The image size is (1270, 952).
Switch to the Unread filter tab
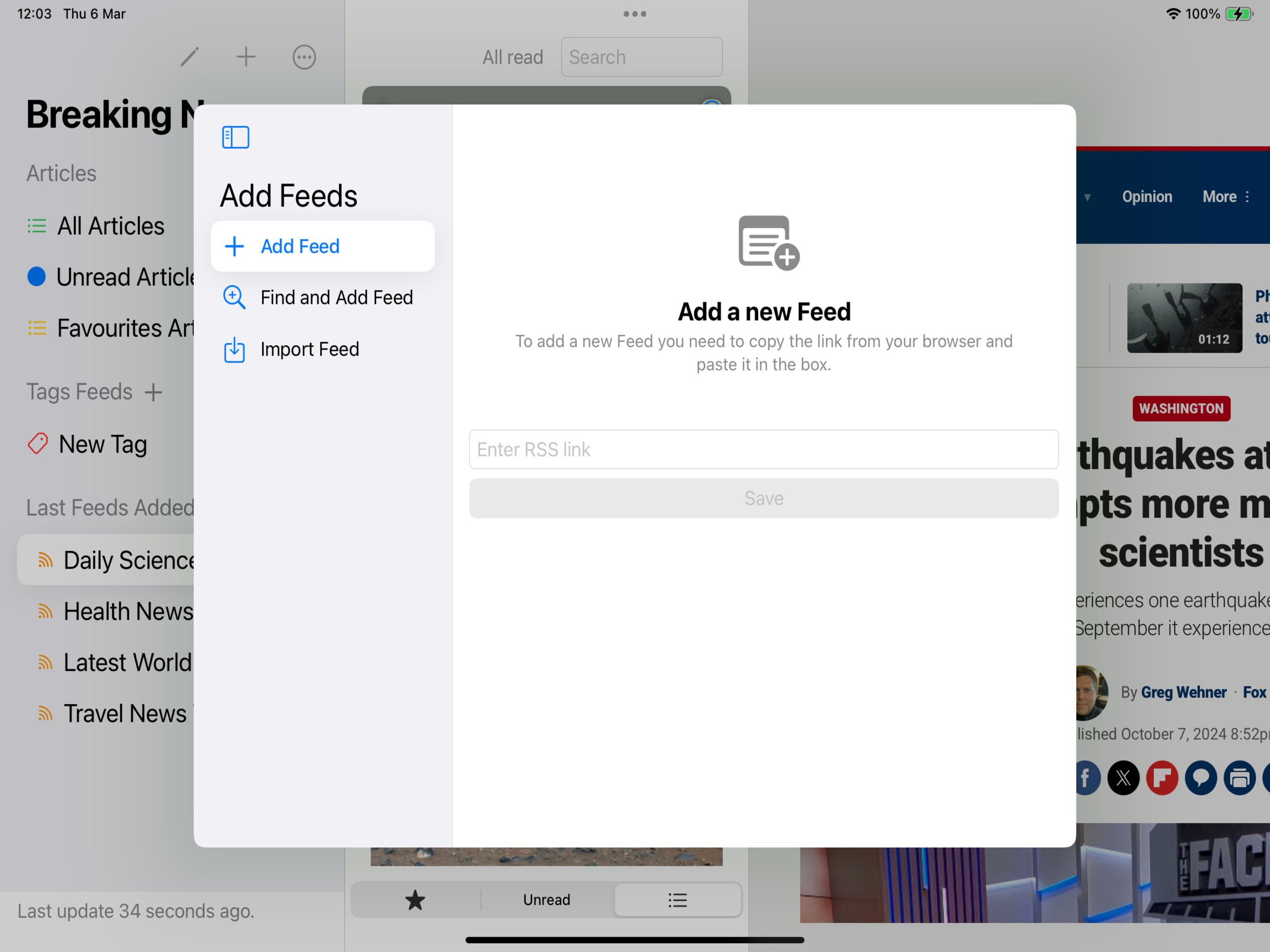[x=546, y=900]
